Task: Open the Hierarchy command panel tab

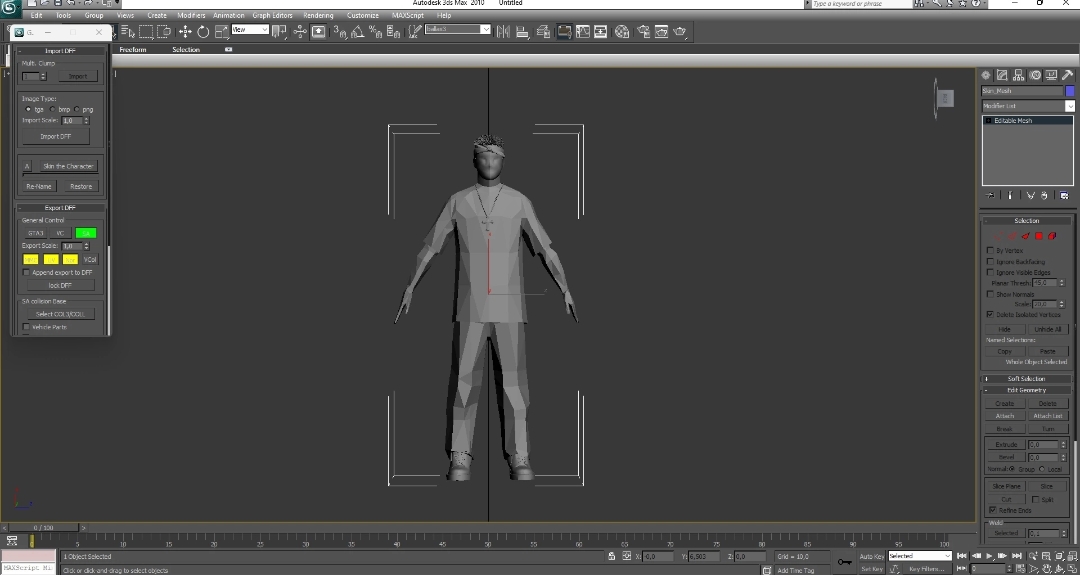Action: pos(1018,75)
